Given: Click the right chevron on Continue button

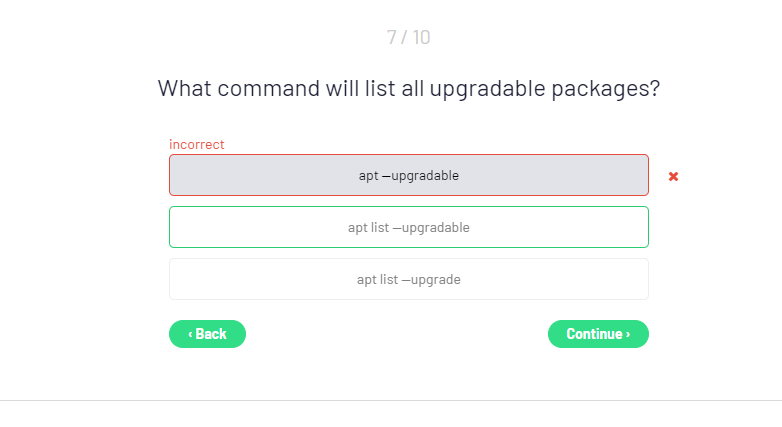Looking at the screenshot, I should tap(628, 334).
